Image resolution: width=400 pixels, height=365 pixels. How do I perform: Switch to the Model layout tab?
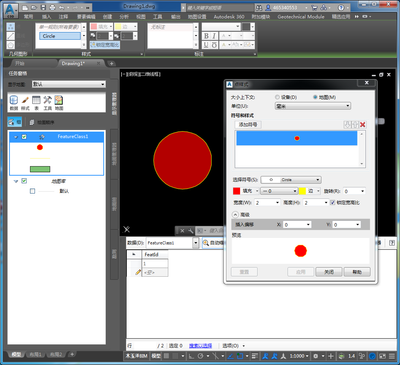click(x=16, y=355)
